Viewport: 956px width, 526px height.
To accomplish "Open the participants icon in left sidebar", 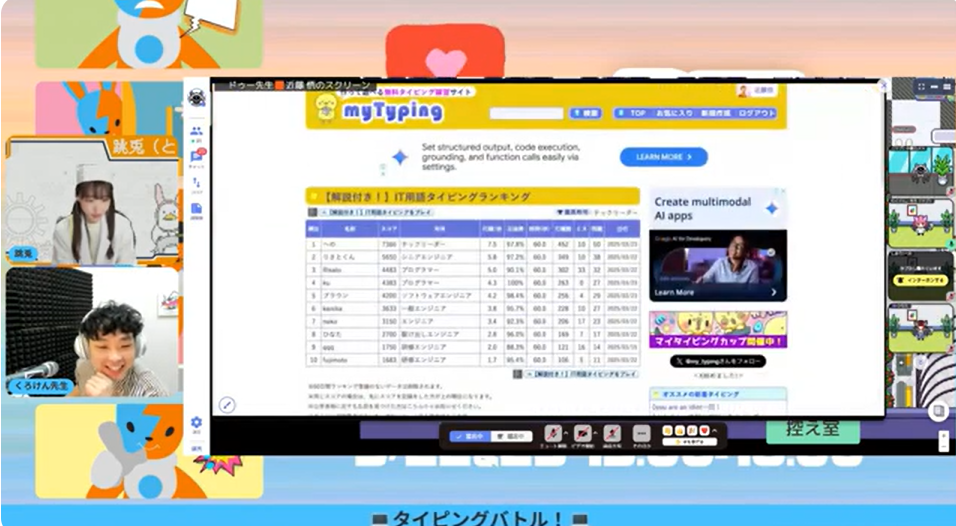I will (196, 131).
